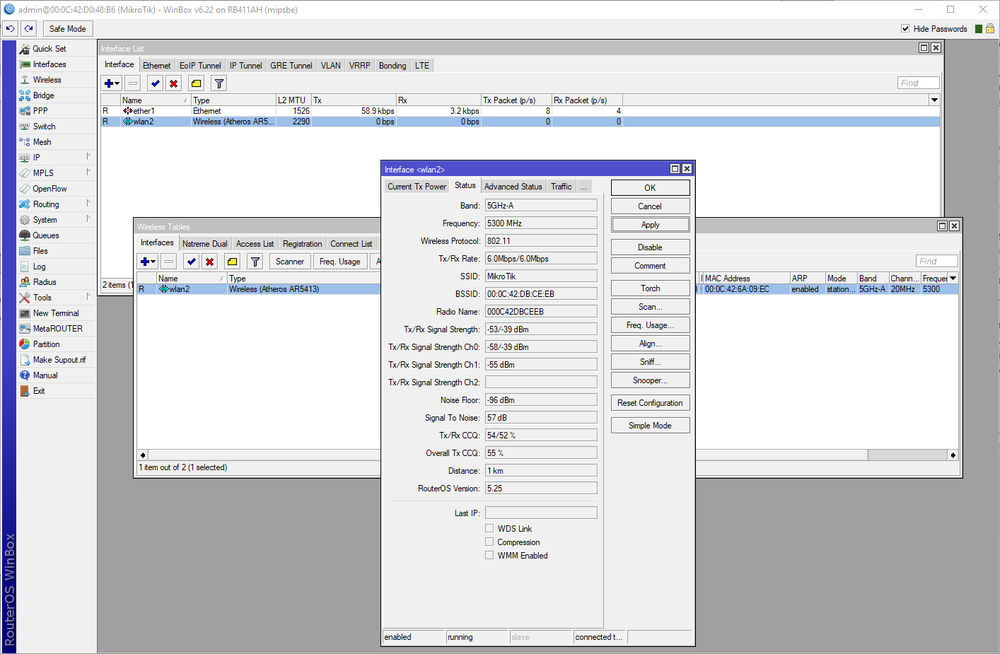1000x654 pixels.
Task: Open Partition in the sidebar
Action: (46, 344)
